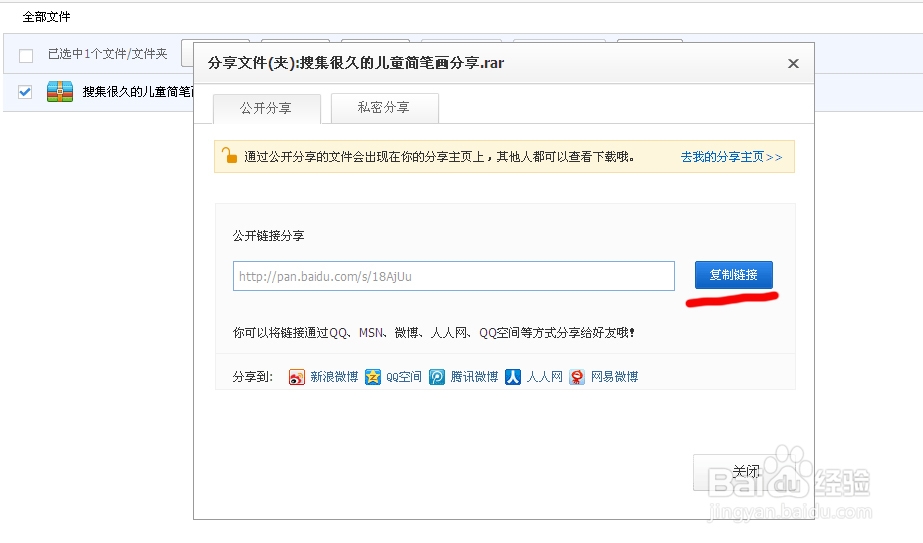Image resolution: width=923 pixels, height=543 pixels.
Task: Click the 公开链接分享 label
Action: pyautogui.click(x=268, y=236)
